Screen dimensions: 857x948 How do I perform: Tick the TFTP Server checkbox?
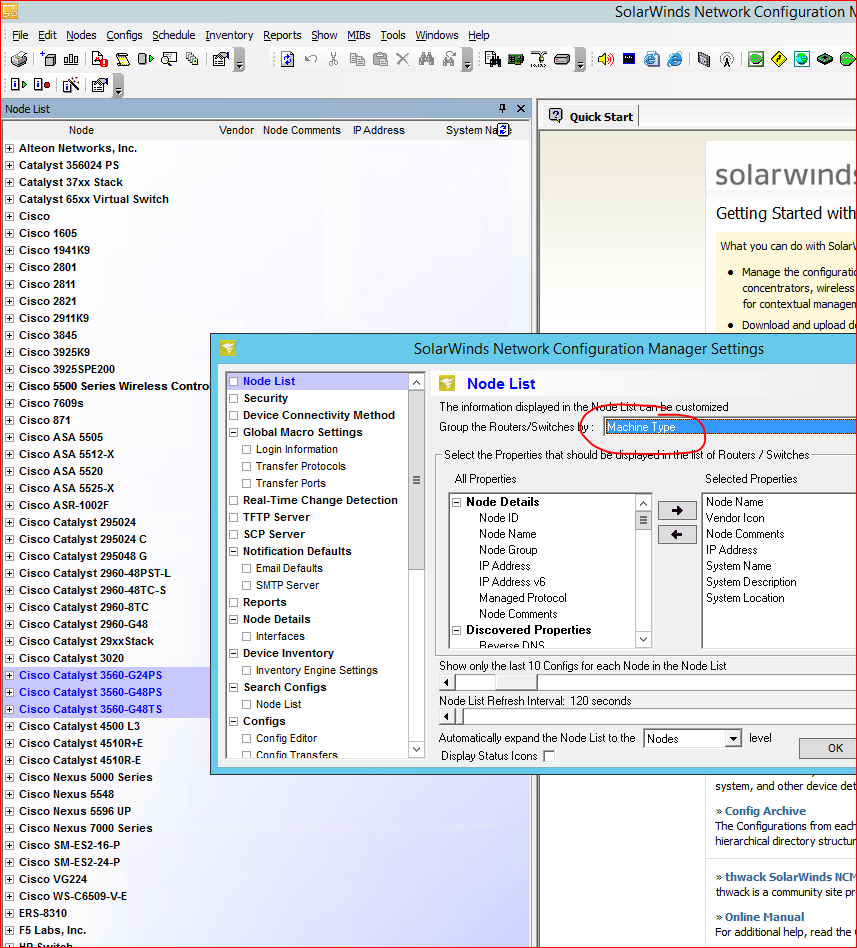click(234, 518)
